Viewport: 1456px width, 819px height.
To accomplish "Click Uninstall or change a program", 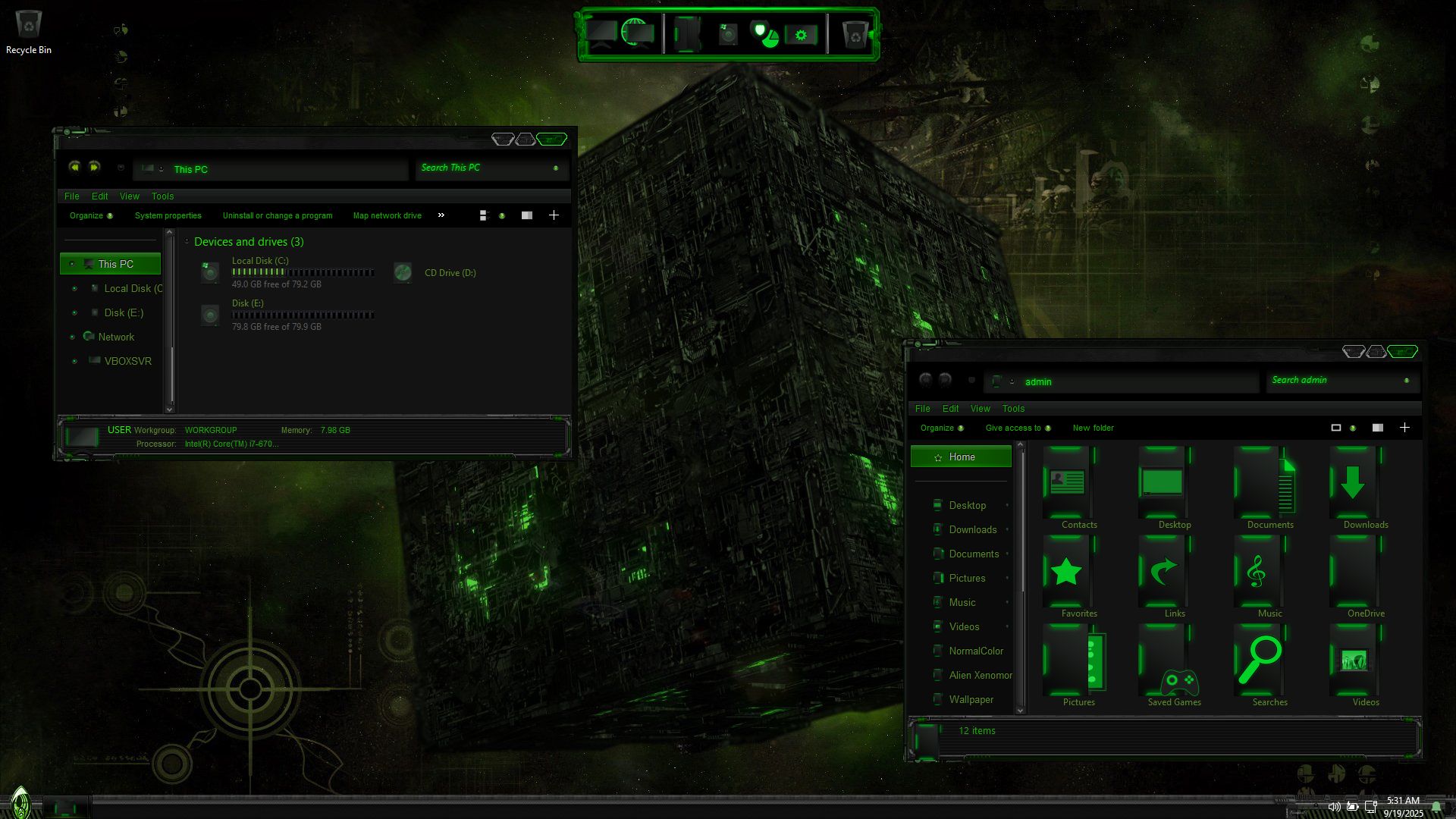I will coord(278,215).
